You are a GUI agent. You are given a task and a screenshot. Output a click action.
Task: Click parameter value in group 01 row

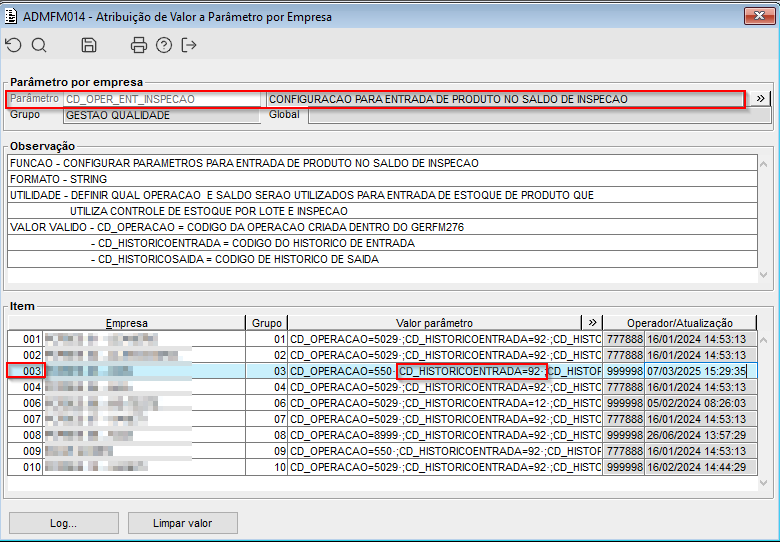pyautogui.click(x=445, y=339)
